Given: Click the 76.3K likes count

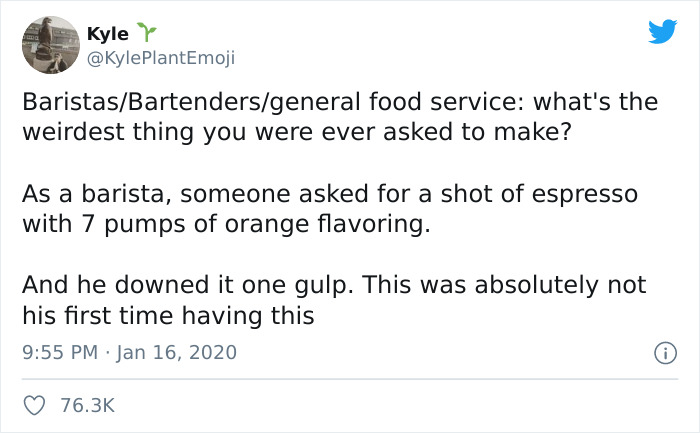Looking at the screenshot, I should pos(88,405).
